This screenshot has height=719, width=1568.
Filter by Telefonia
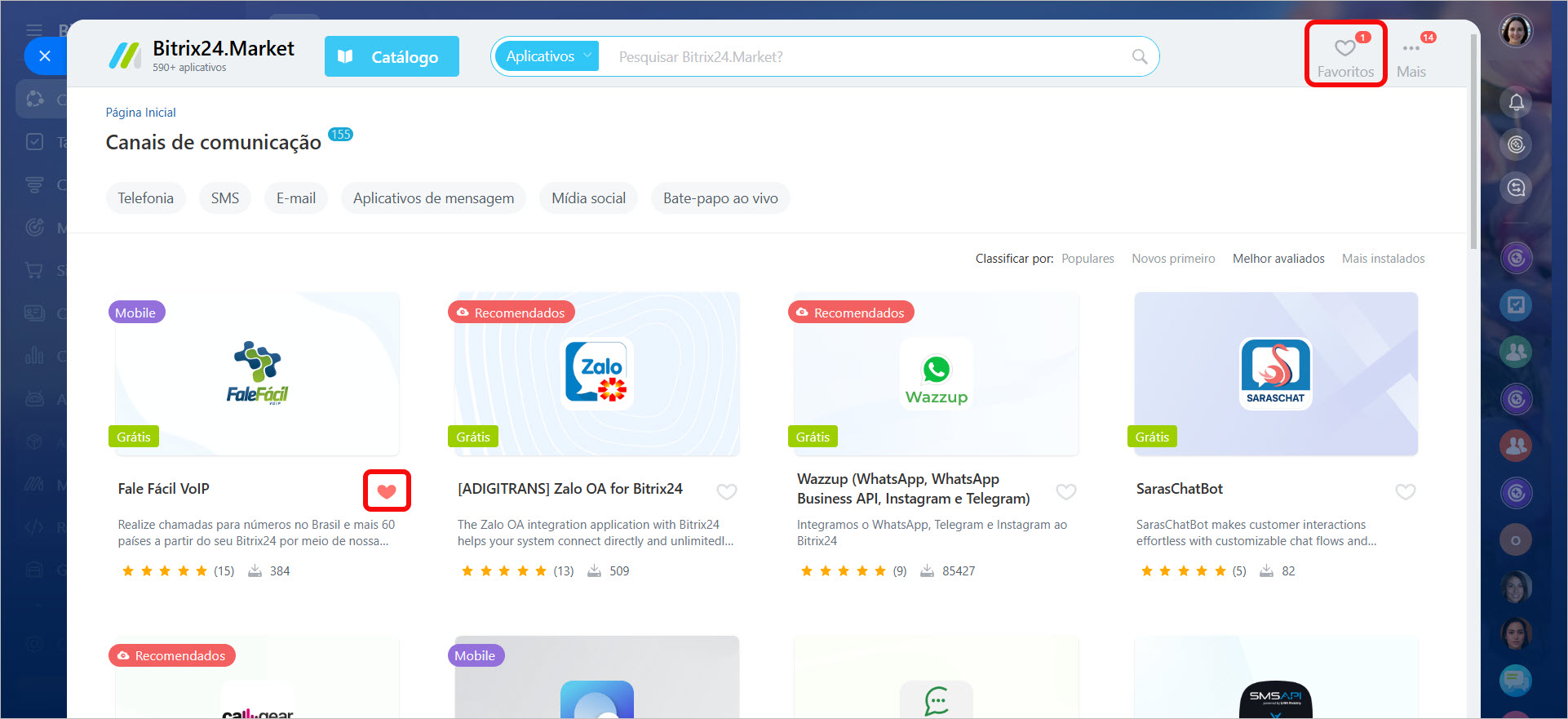tap(145, 198)
